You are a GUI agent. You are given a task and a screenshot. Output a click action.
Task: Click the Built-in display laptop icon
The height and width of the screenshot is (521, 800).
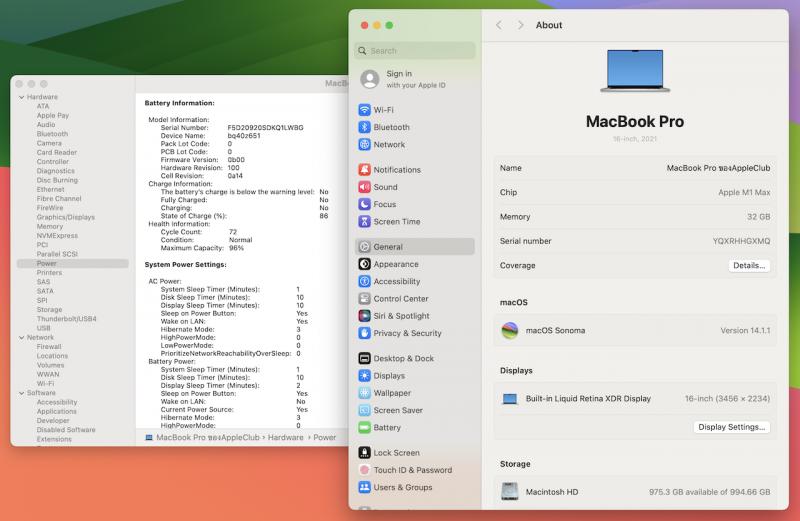510,399
